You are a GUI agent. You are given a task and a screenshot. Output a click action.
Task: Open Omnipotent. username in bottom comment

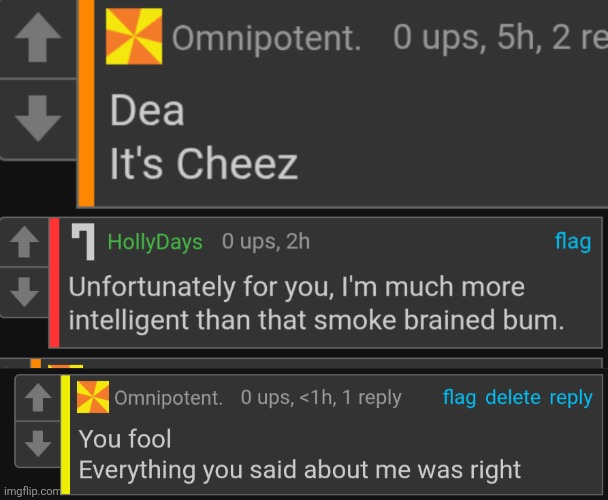coord(168,398)
